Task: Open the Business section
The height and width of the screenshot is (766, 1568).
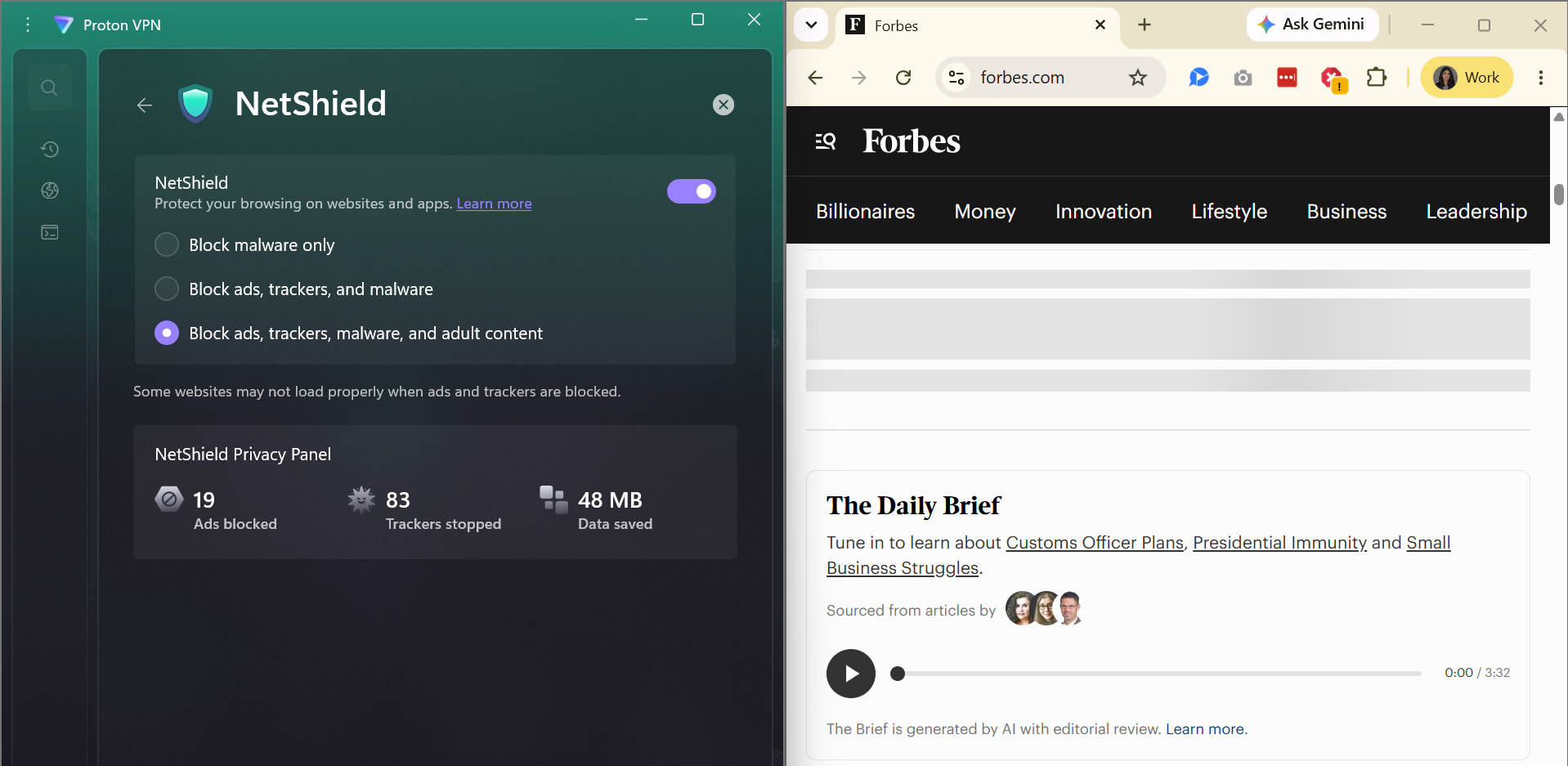Action: click(x=1346, y=212)
